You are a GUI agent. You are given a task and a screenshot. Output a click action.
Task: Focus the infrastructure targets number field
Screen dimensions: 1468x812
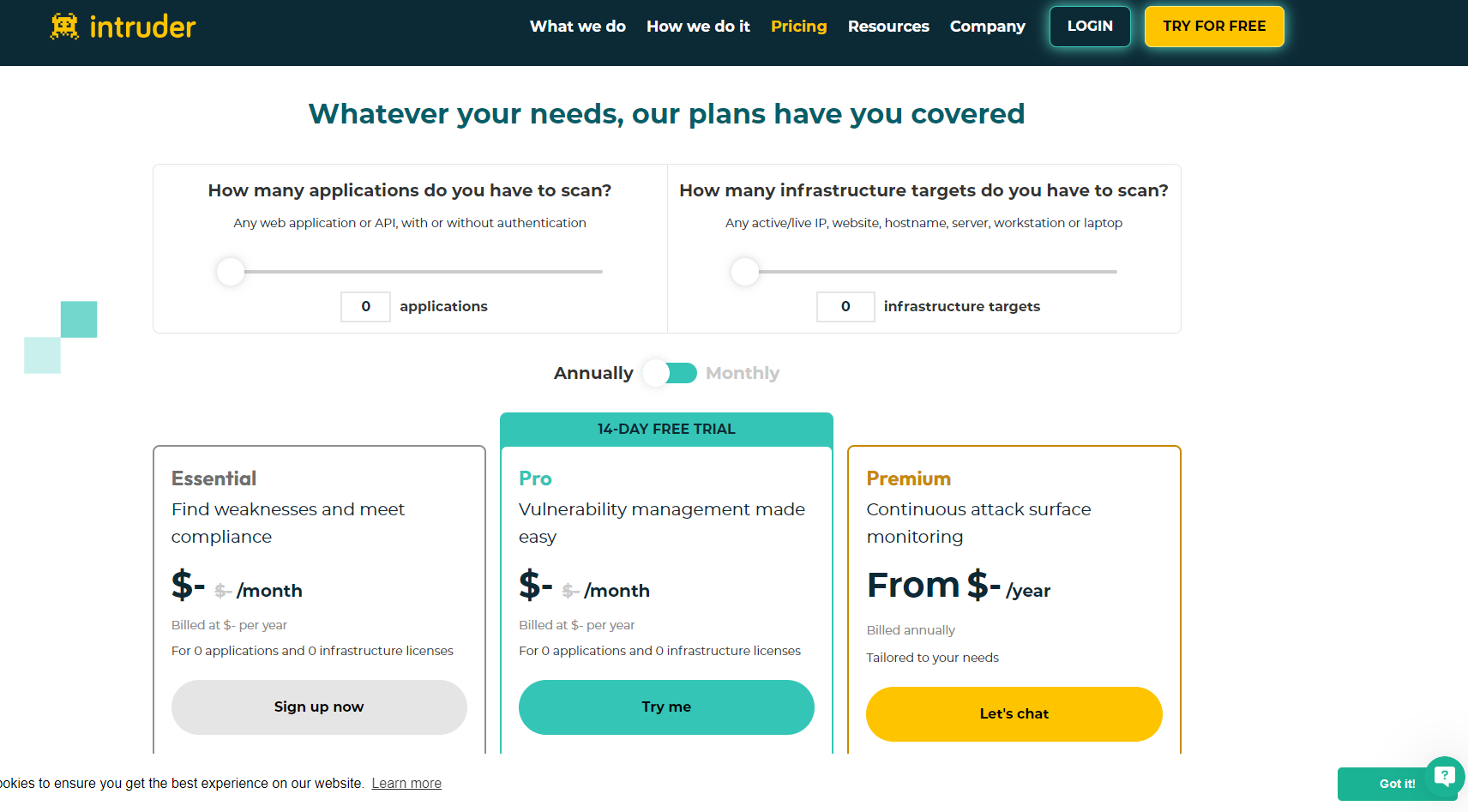pos(845,306)
